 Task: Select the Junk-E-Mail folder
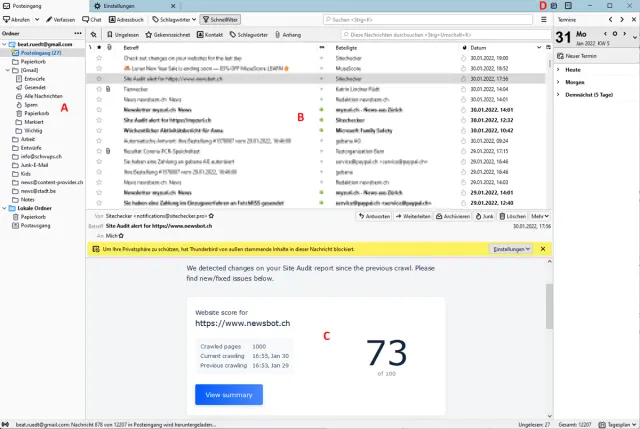point(34,165)
